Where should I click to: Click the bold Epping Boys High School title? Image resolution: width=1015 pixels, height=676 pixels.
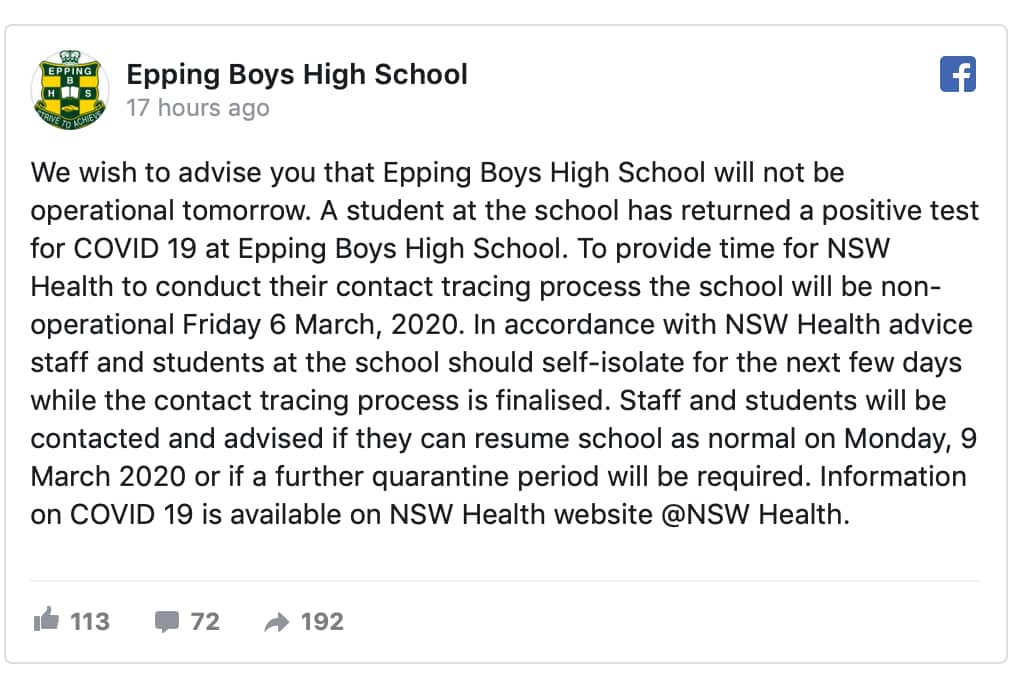296,74
